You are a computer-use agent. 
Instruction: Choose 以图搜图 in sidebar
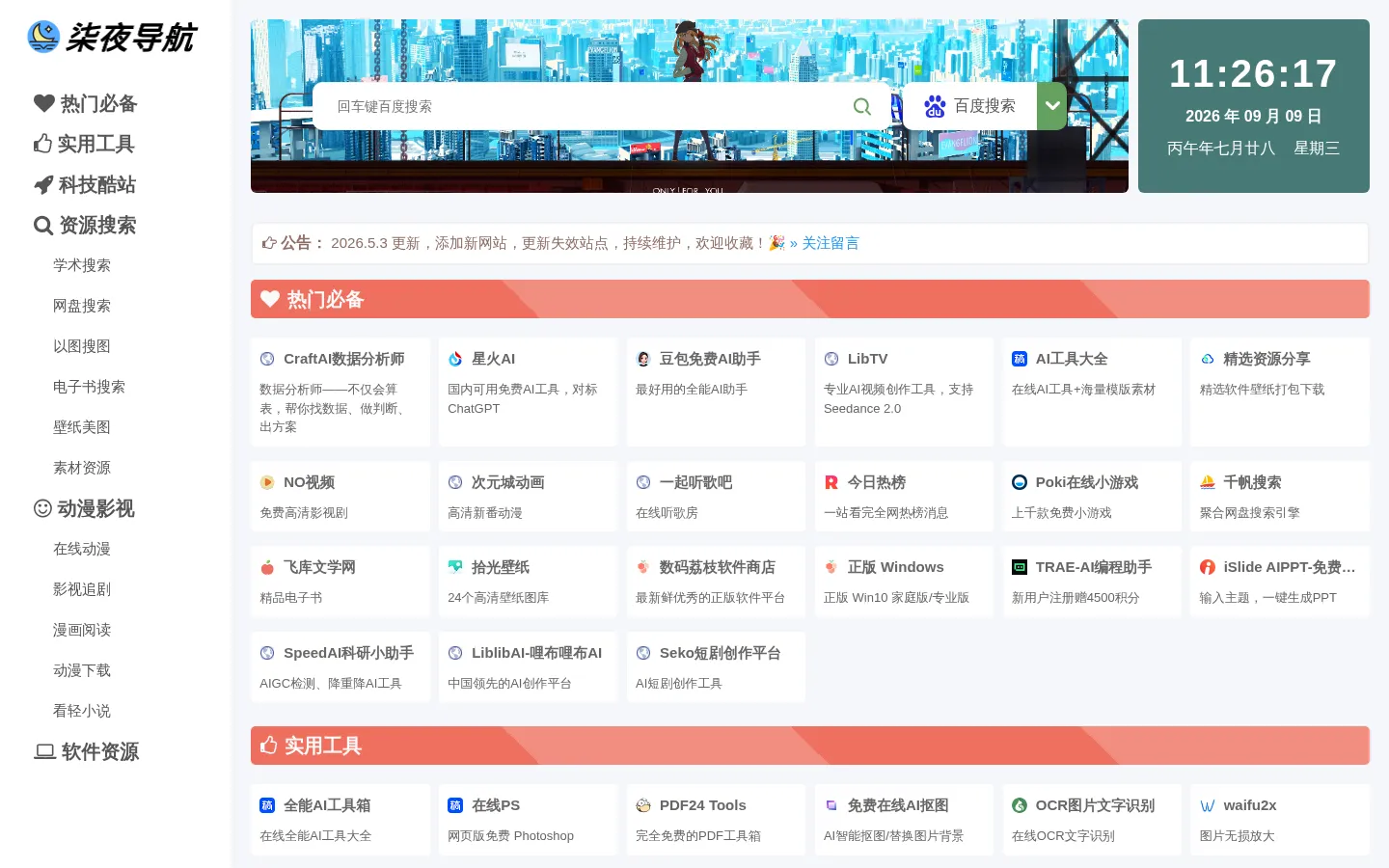pyautogui.click(x=82, y=346)
